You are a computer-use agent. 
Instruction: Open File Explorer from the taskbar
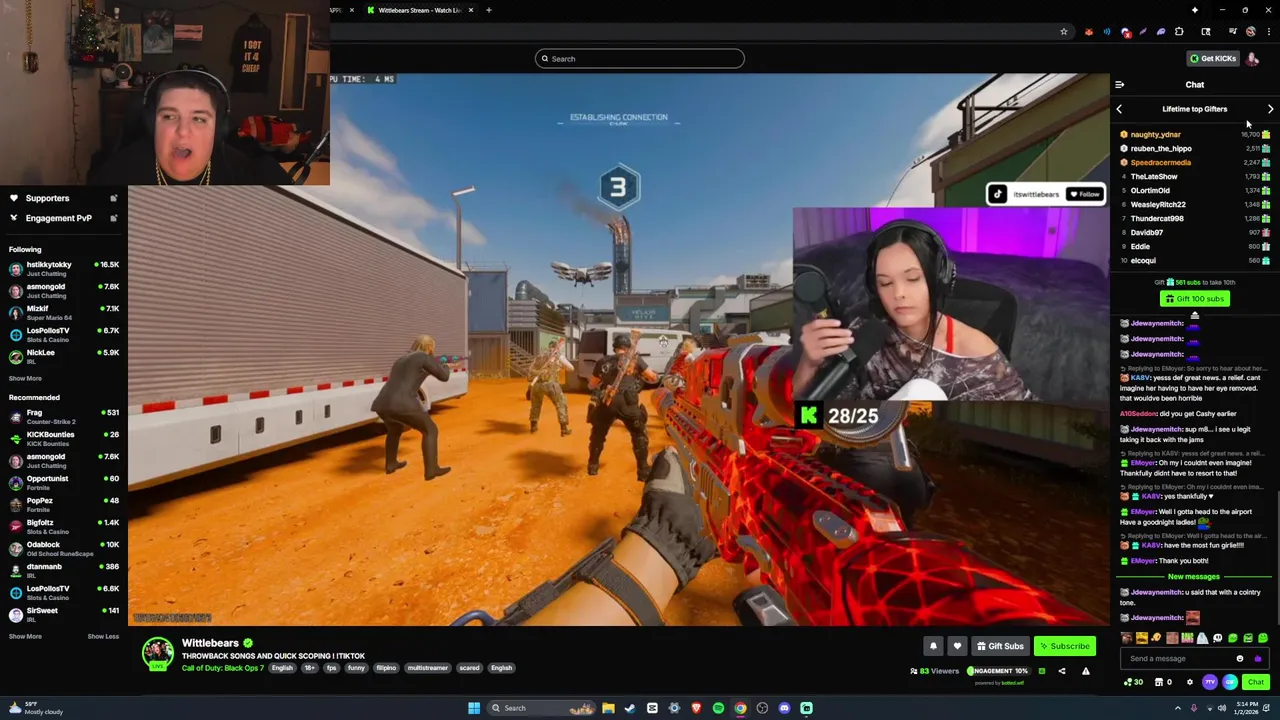click(x=608, y=708)
